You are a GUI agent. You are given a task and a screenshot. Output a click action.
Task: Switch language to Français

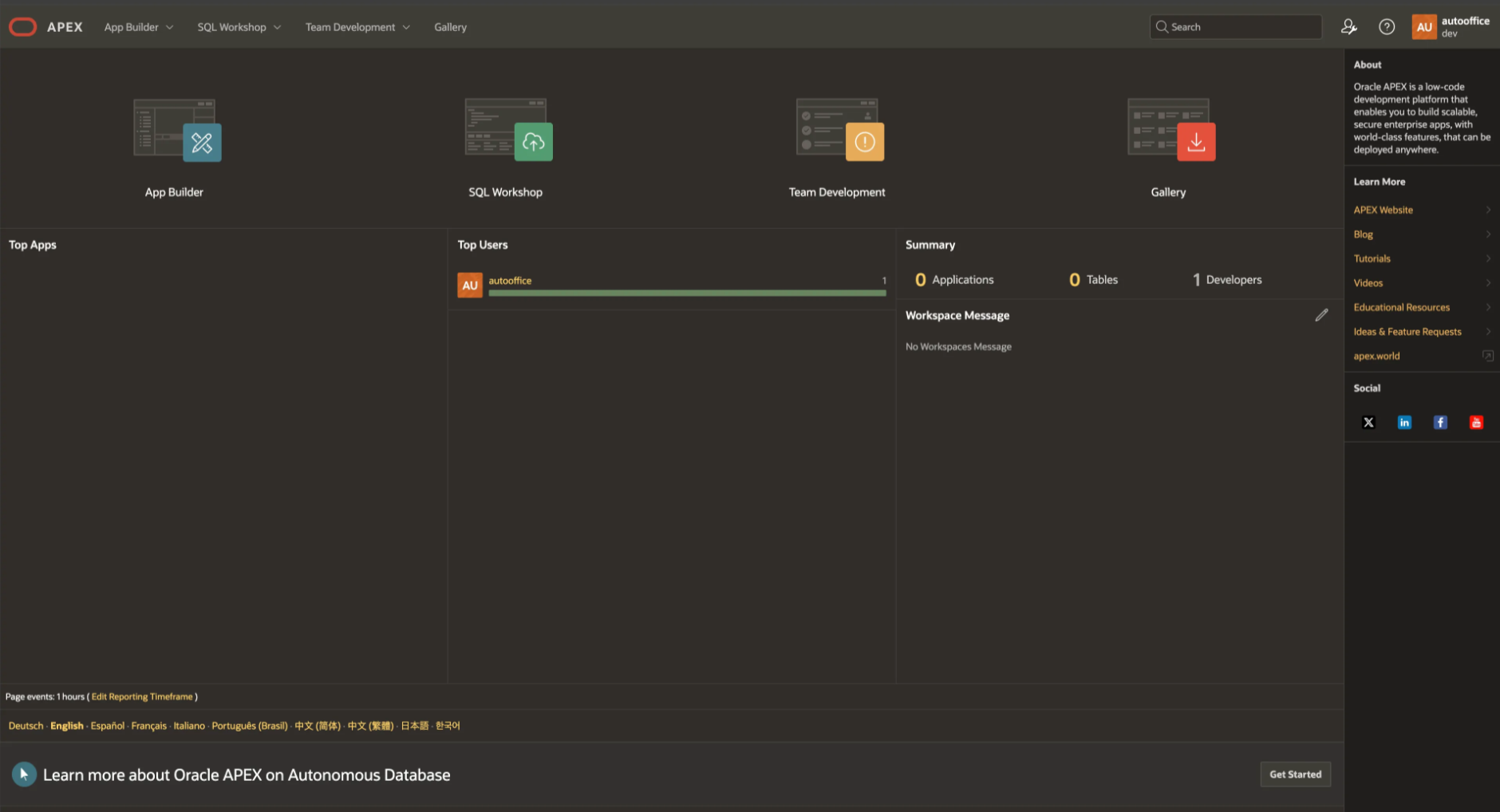148,726
